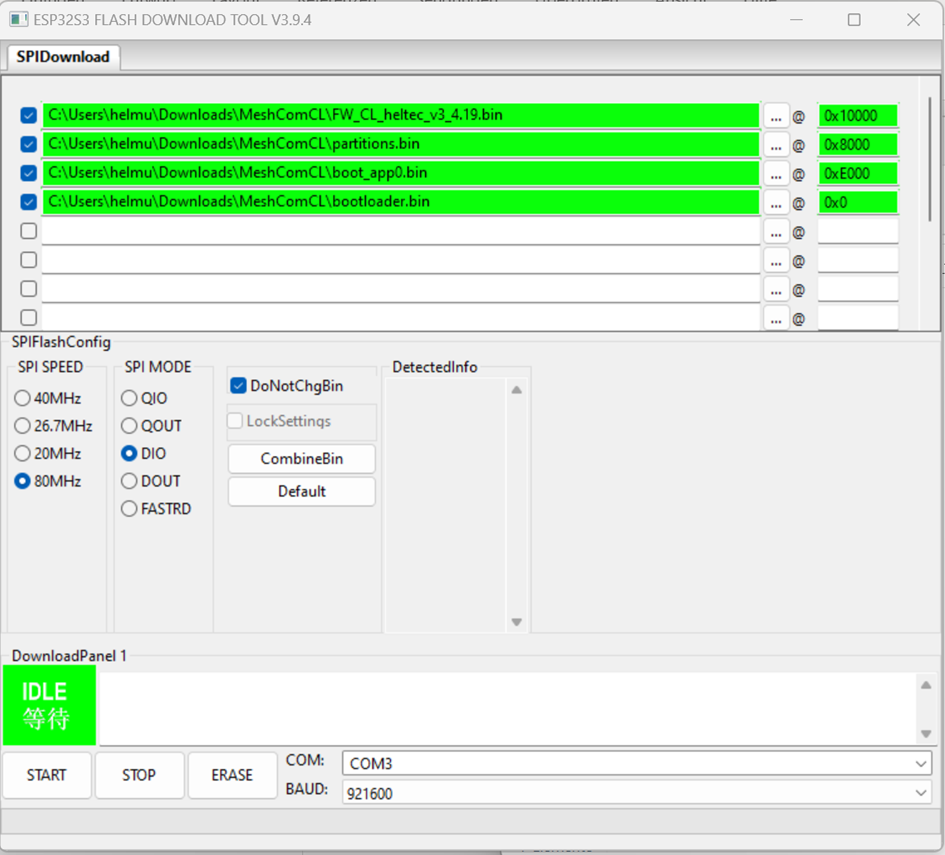This screenshot has height=855, width=945.
Task: Browse file for FW_CL_heltec_v3_4.19.bin row
Action: [x=776, y=116]
